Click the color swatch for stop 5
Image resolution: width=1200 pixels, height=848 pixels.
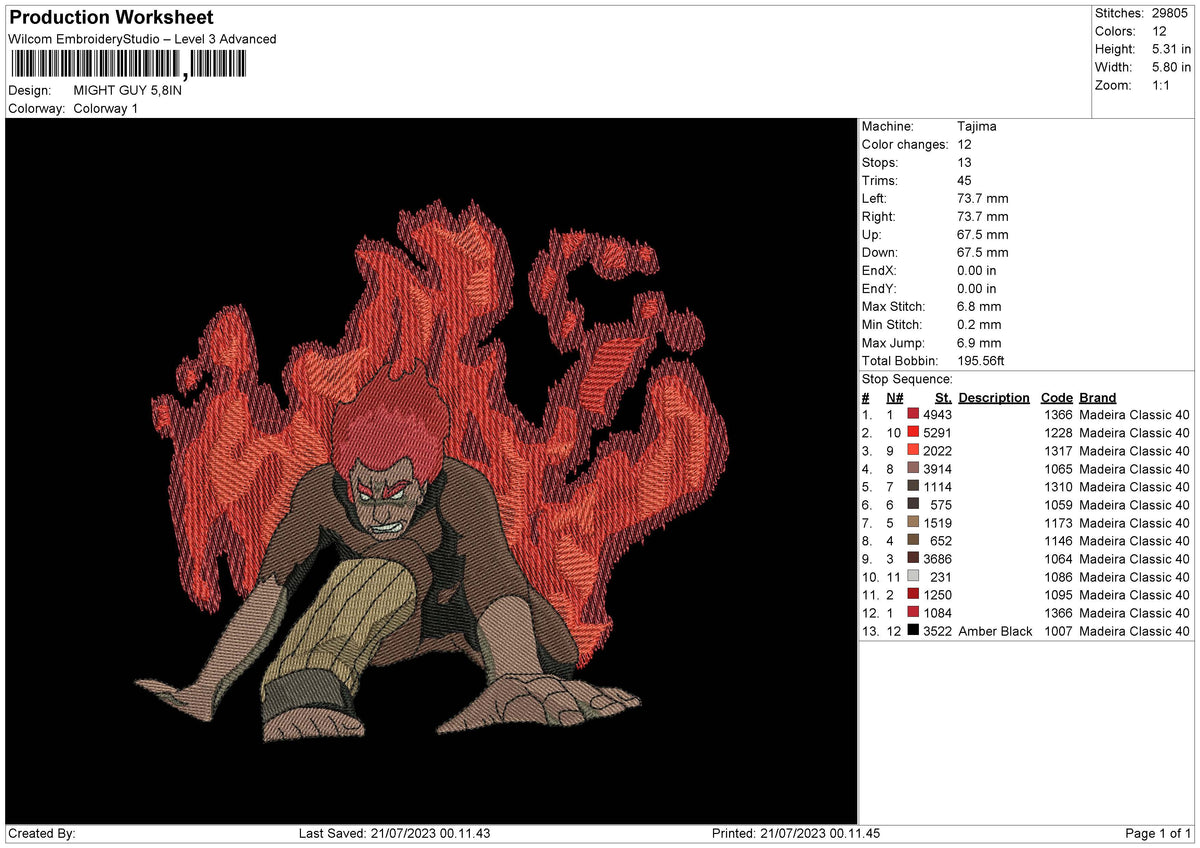pos(913,487)
